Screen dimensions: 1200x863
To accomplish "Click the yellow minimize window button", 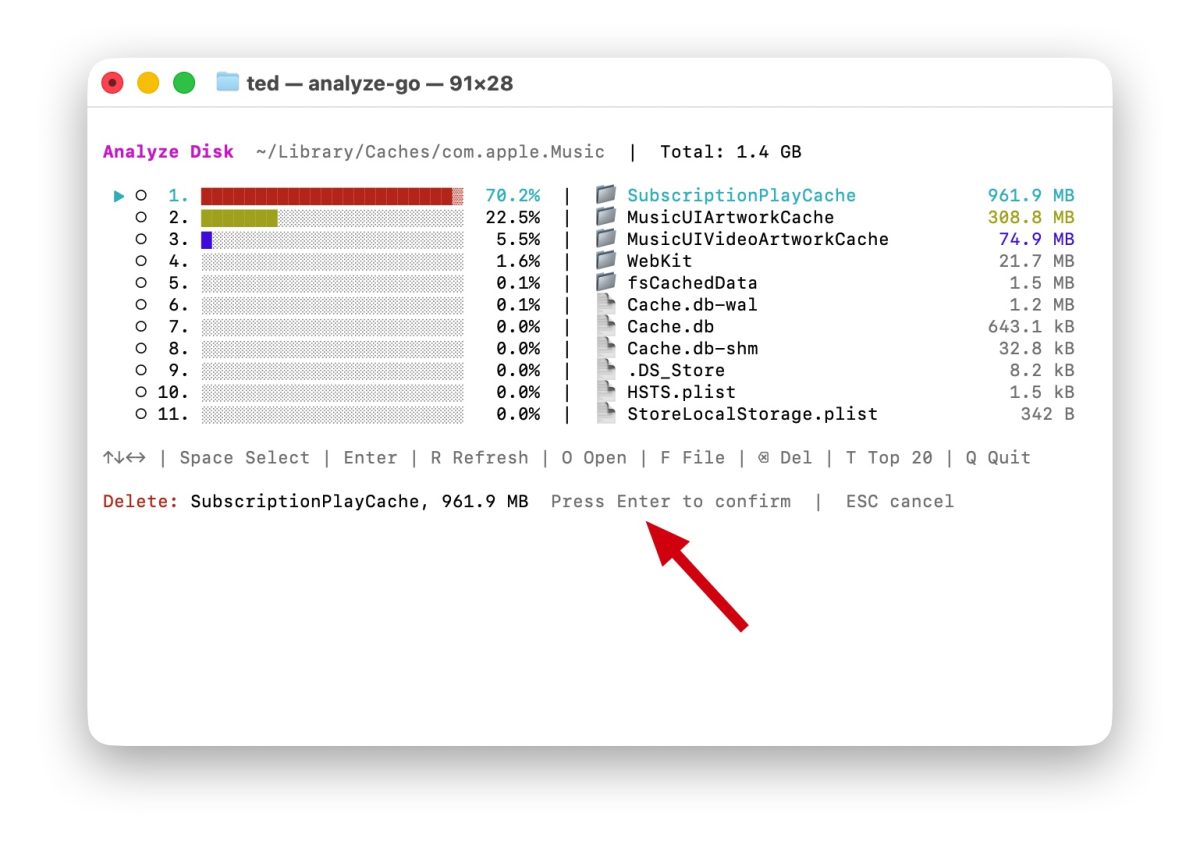I will (148, 83).
